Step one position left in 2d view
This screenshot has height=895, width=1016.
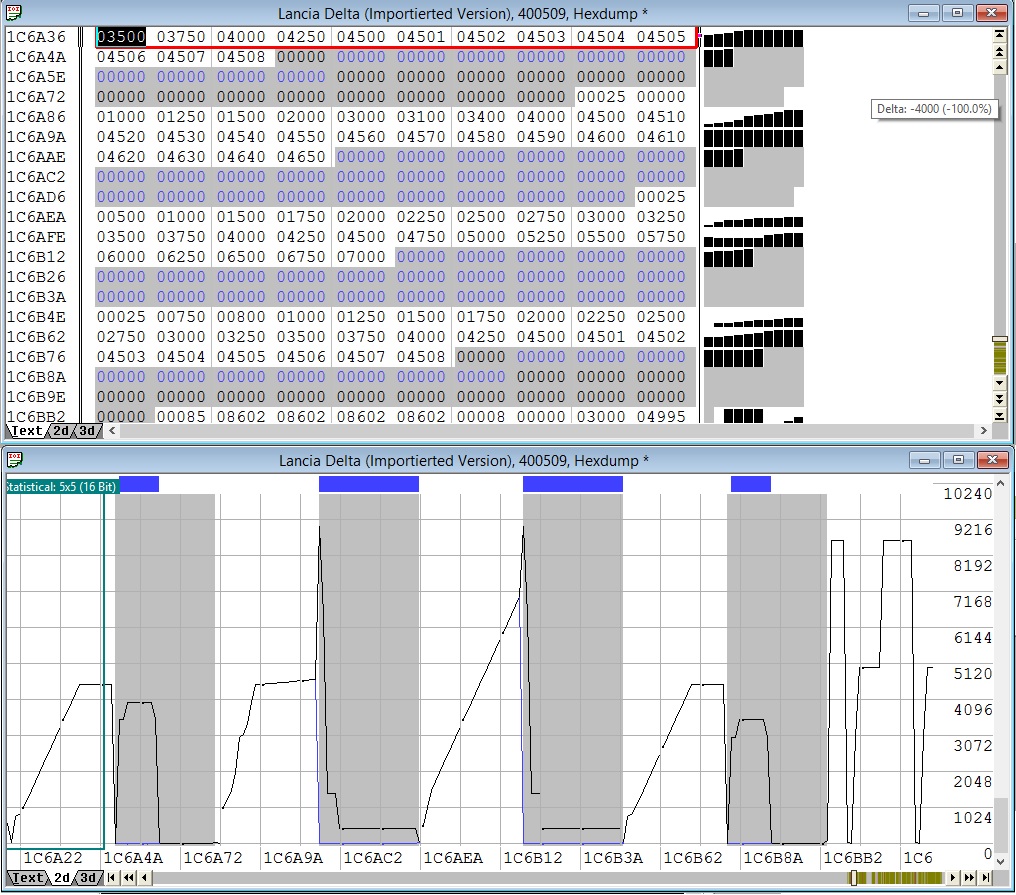pyautogui.click(x=144, y=878)
